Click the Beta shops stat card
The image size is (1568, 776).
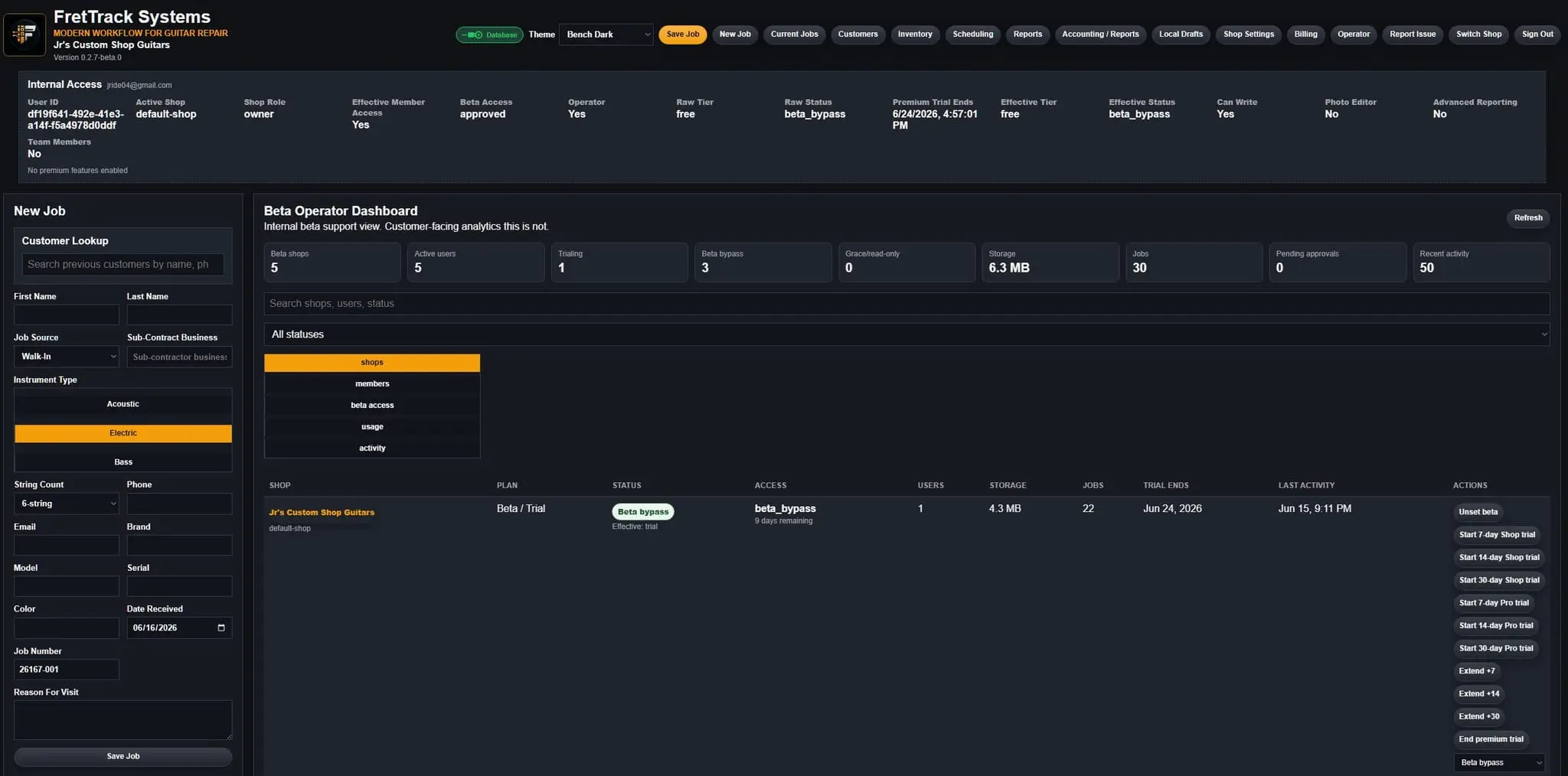pyautogui.click(x=332, y=262)
